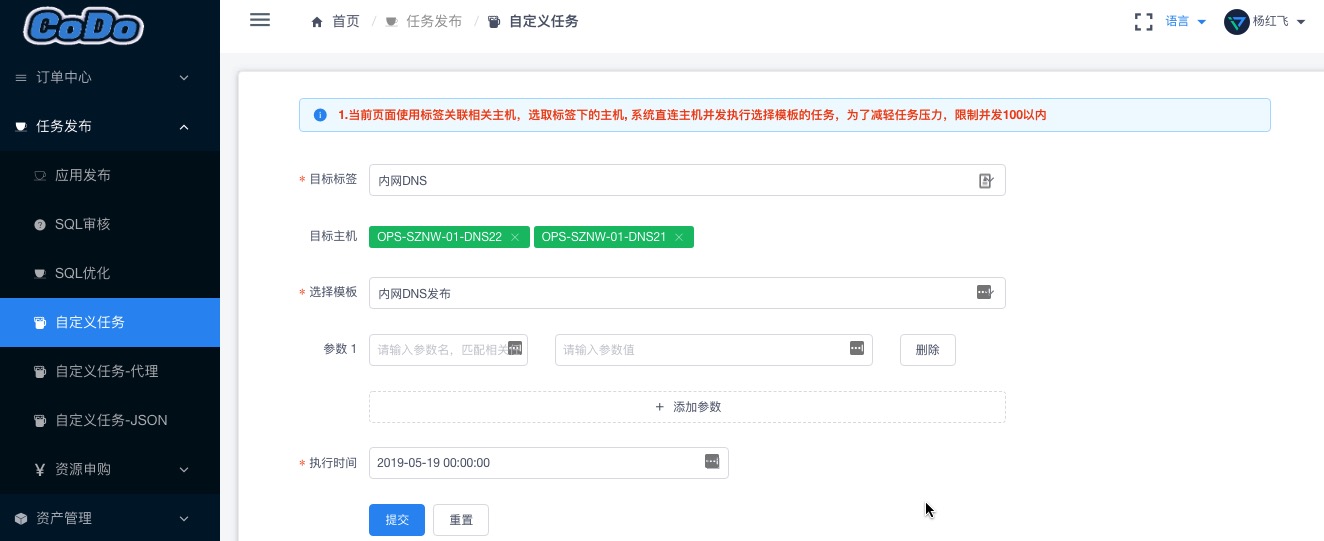Click the SQL审核 question icon

pyautogui.click(x=40, y=224)
